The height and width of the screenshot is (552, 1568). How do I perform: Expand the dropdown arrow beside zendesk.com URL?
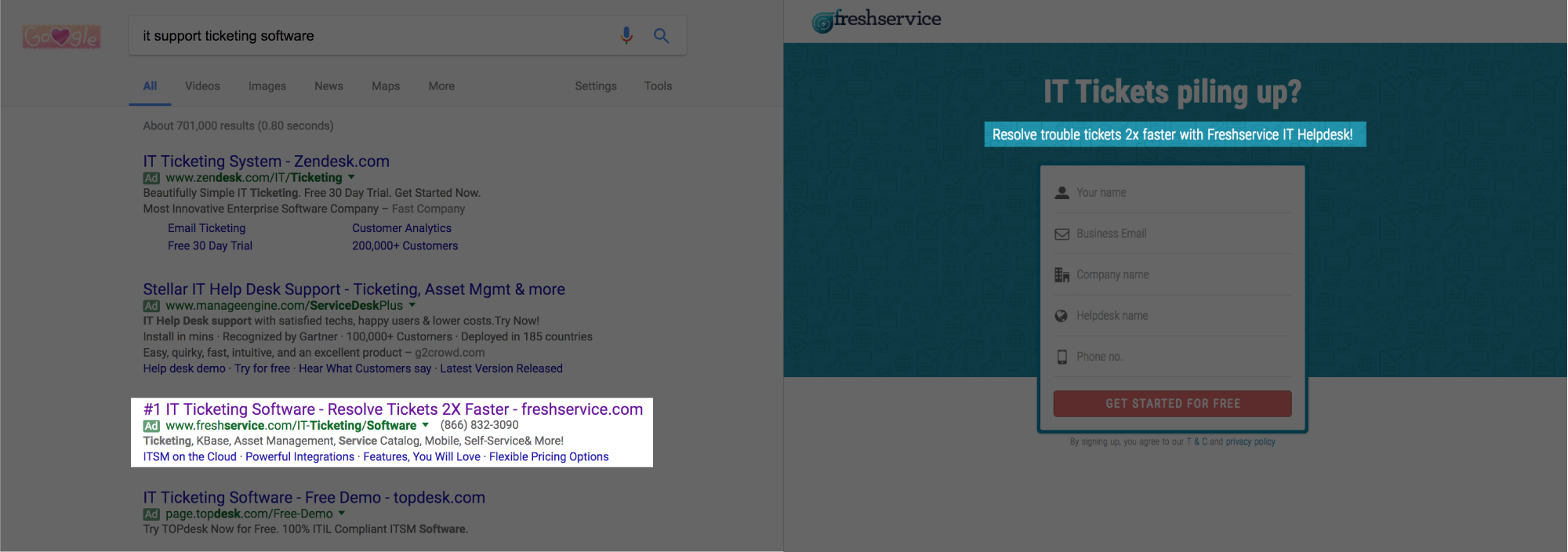click(351, 177)
